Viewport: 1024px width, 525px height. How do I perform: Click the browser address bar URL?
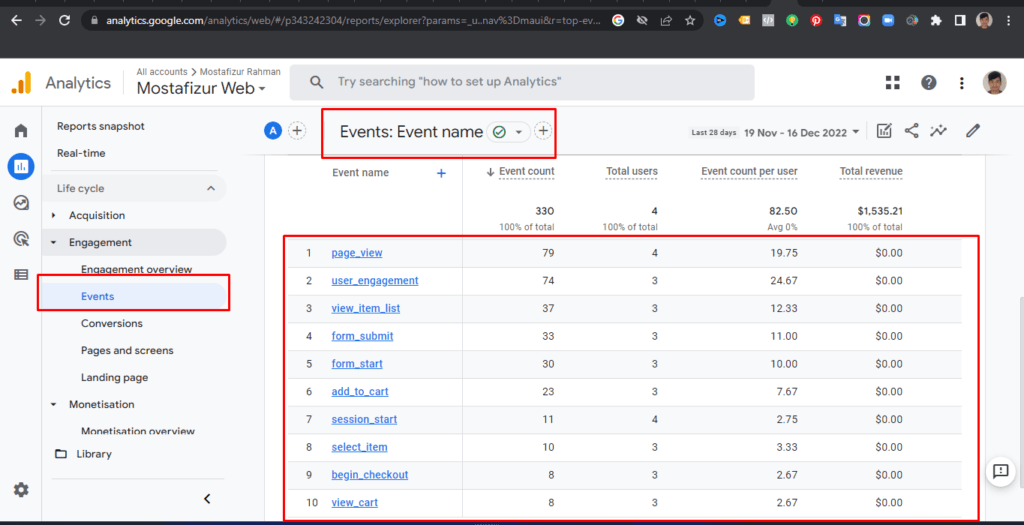(x=353, y=20)
